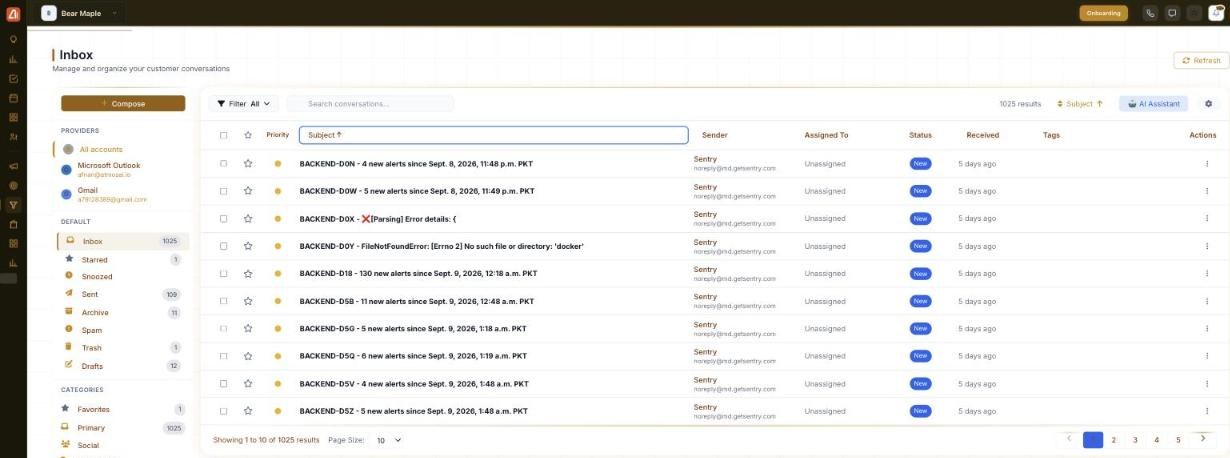Open the Starred folder

[123, 259]
